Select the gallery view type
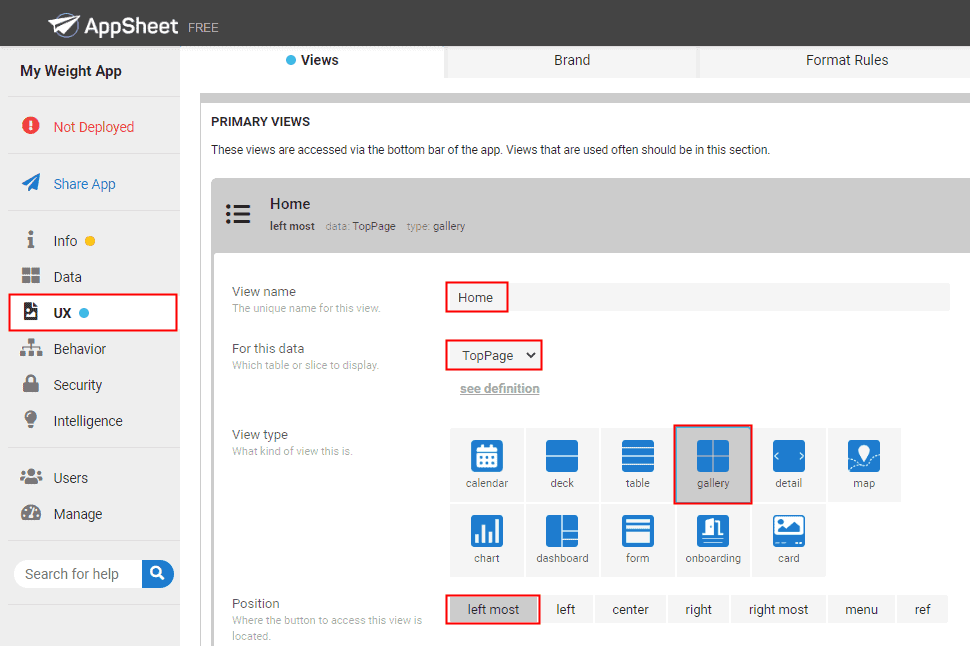The height and width of the screenshot is (646, 970). 713,465
